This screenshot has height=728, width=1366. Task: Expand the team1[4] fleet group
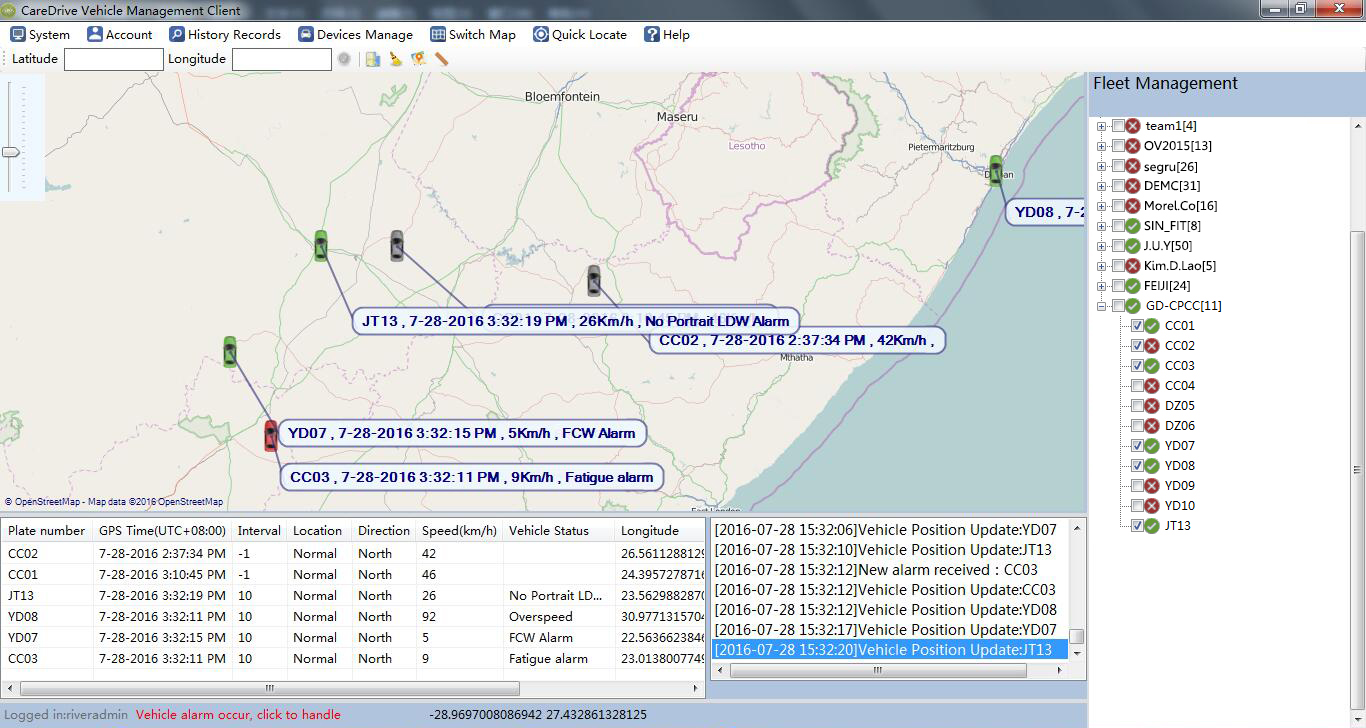pos(1101,126)
